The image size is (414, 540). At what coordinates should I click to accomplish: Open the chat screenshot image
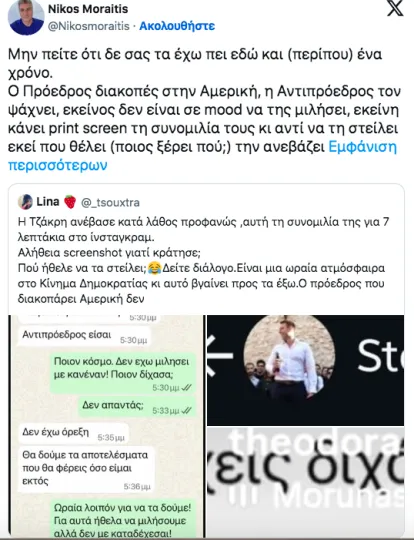pyautogui.click(x=107, y=426)
